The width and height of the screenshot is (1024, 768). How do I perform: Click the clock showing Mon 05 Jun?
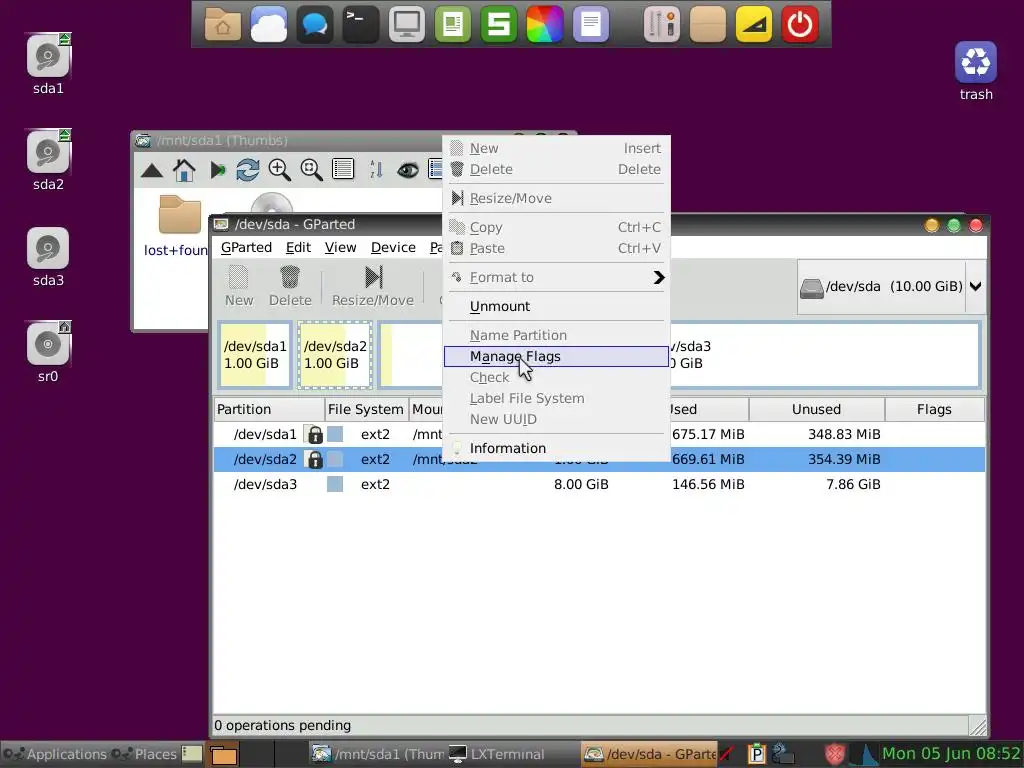coord(952,754)
